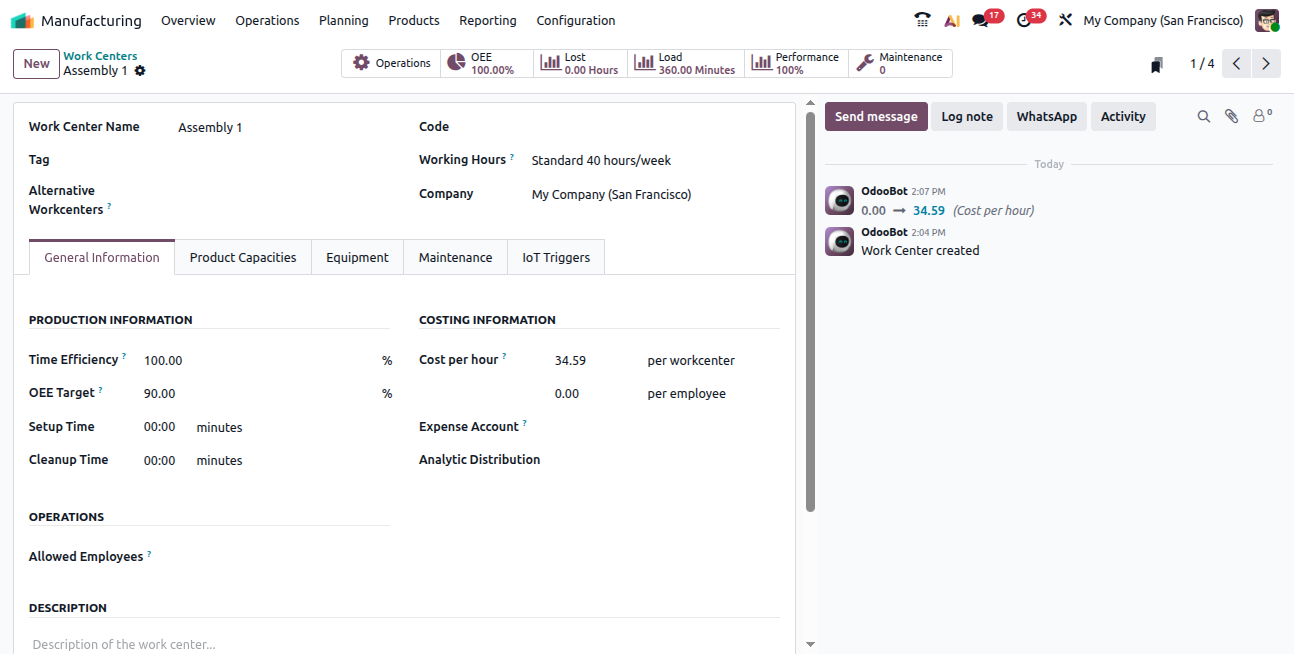Screen dimensions: 1294x654
Task: Click the gear icon beside Assembly 1
Action: (140, 71)
